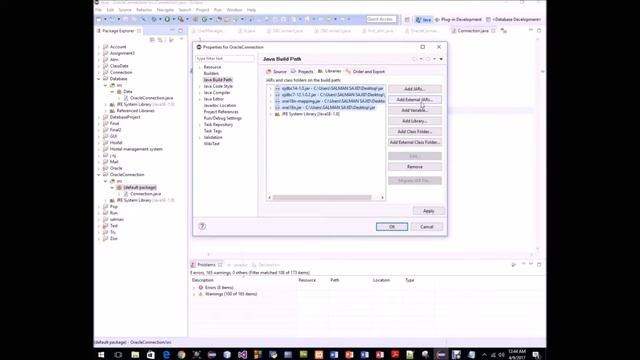
Task: Open the File menu
Action: [98, 10]
